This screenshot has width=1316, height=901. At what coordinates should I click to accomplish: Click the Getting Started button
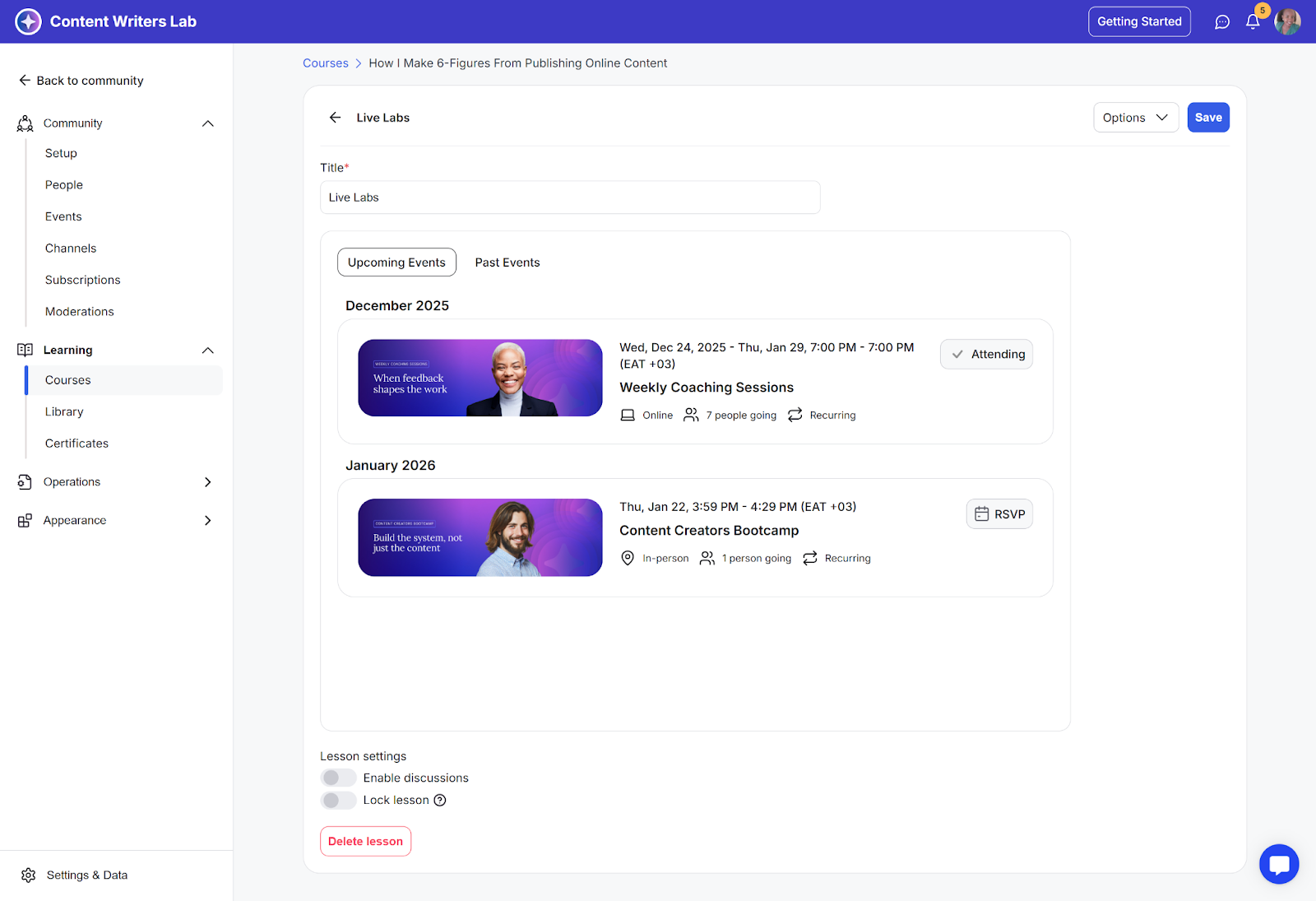tap(1139, 22)
